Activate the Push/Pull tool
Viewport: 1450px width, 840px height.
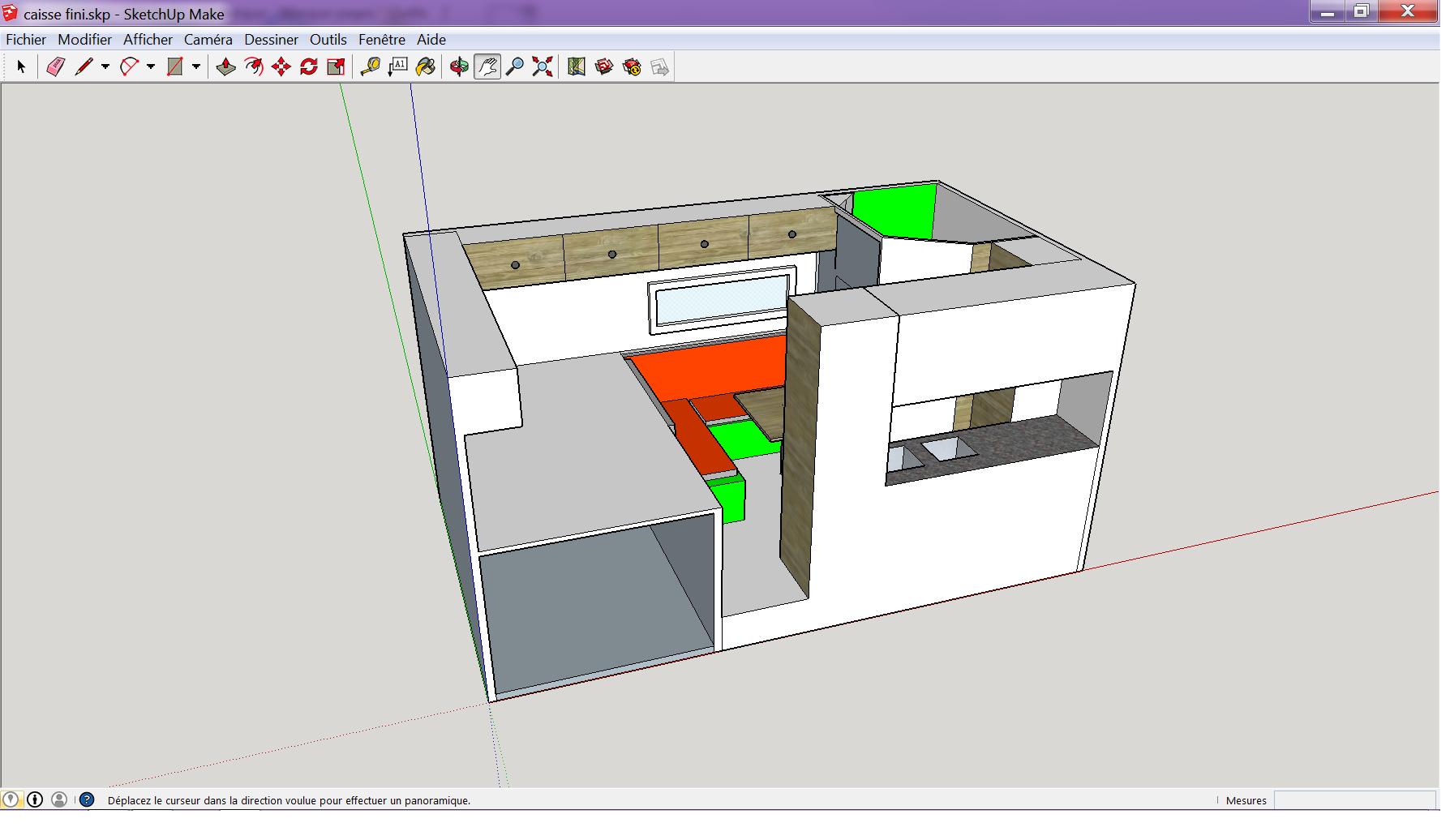pos(226,67)
